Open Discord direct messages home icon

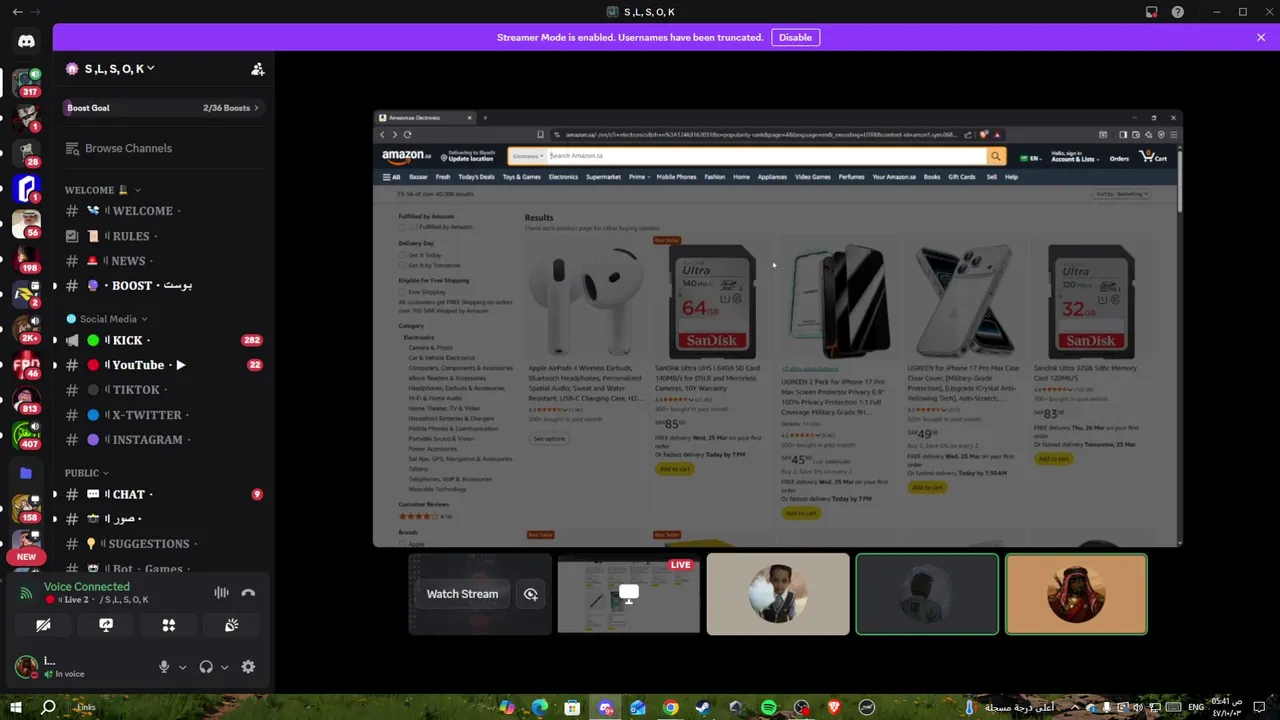pos(26,41)
